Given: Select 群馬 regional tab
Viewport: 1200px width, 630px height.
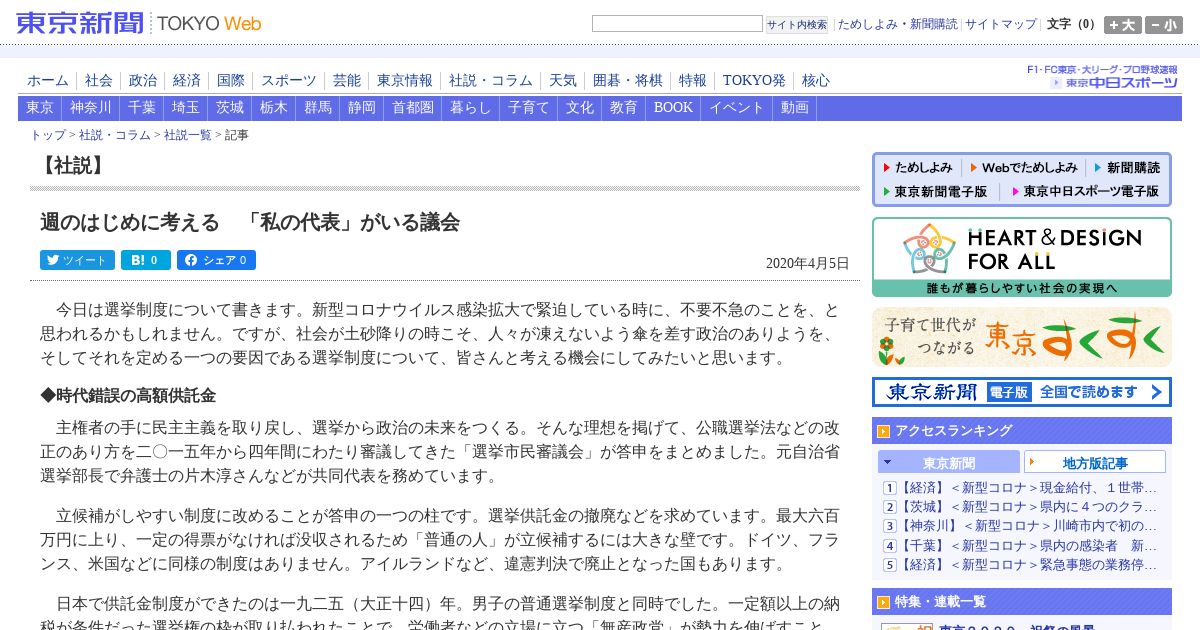Looking at the screenshot, I should pyautogui.click(x=318, y=108).
